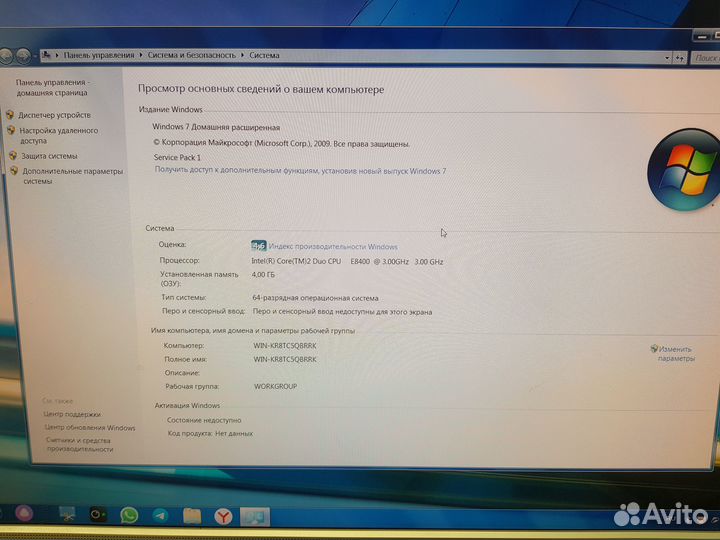This screenshot has height=540, width=720.
Task: Click the 4,6 performance score badge
Action: 259,246
